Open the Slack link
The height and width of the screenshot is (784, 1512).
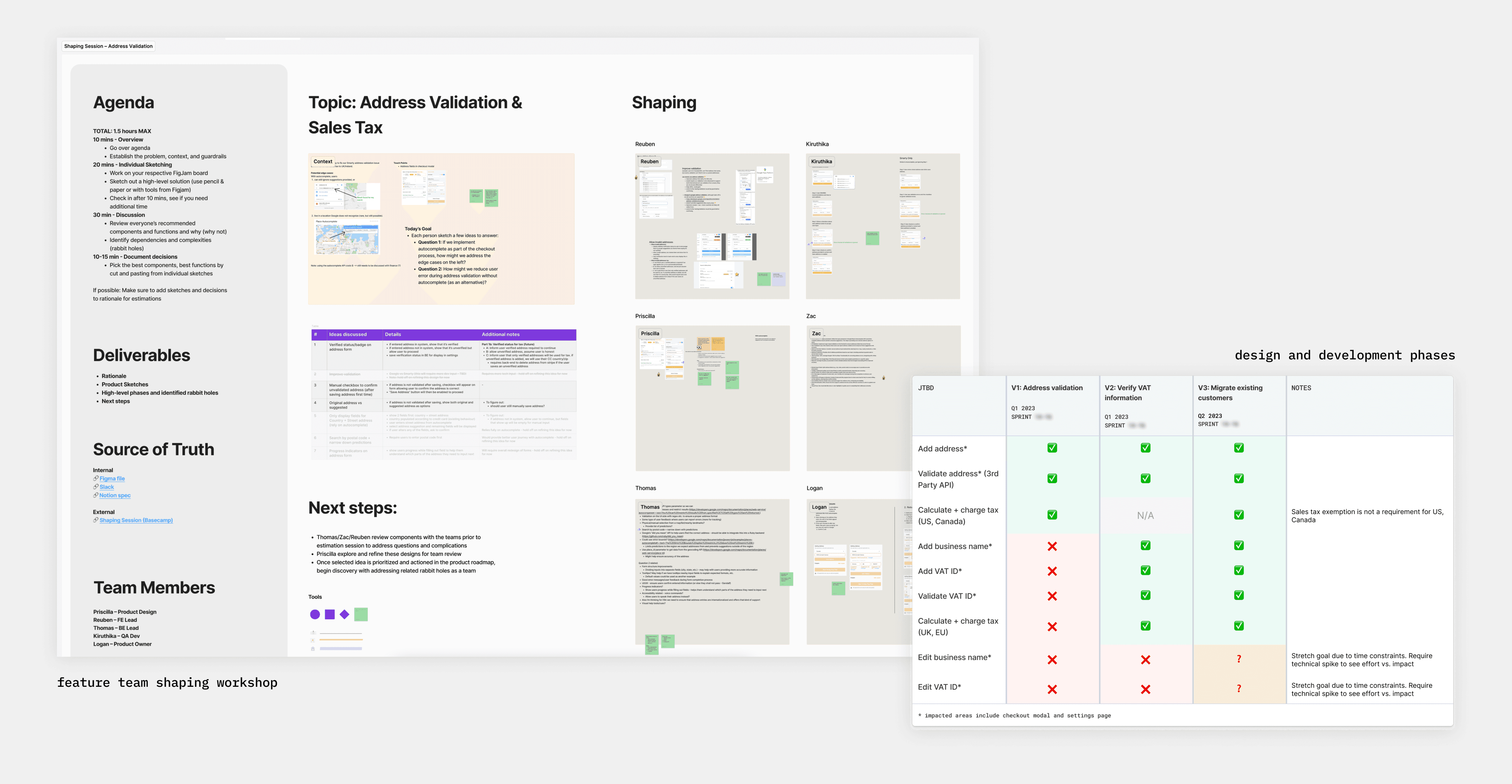click(x=106, y=487)
